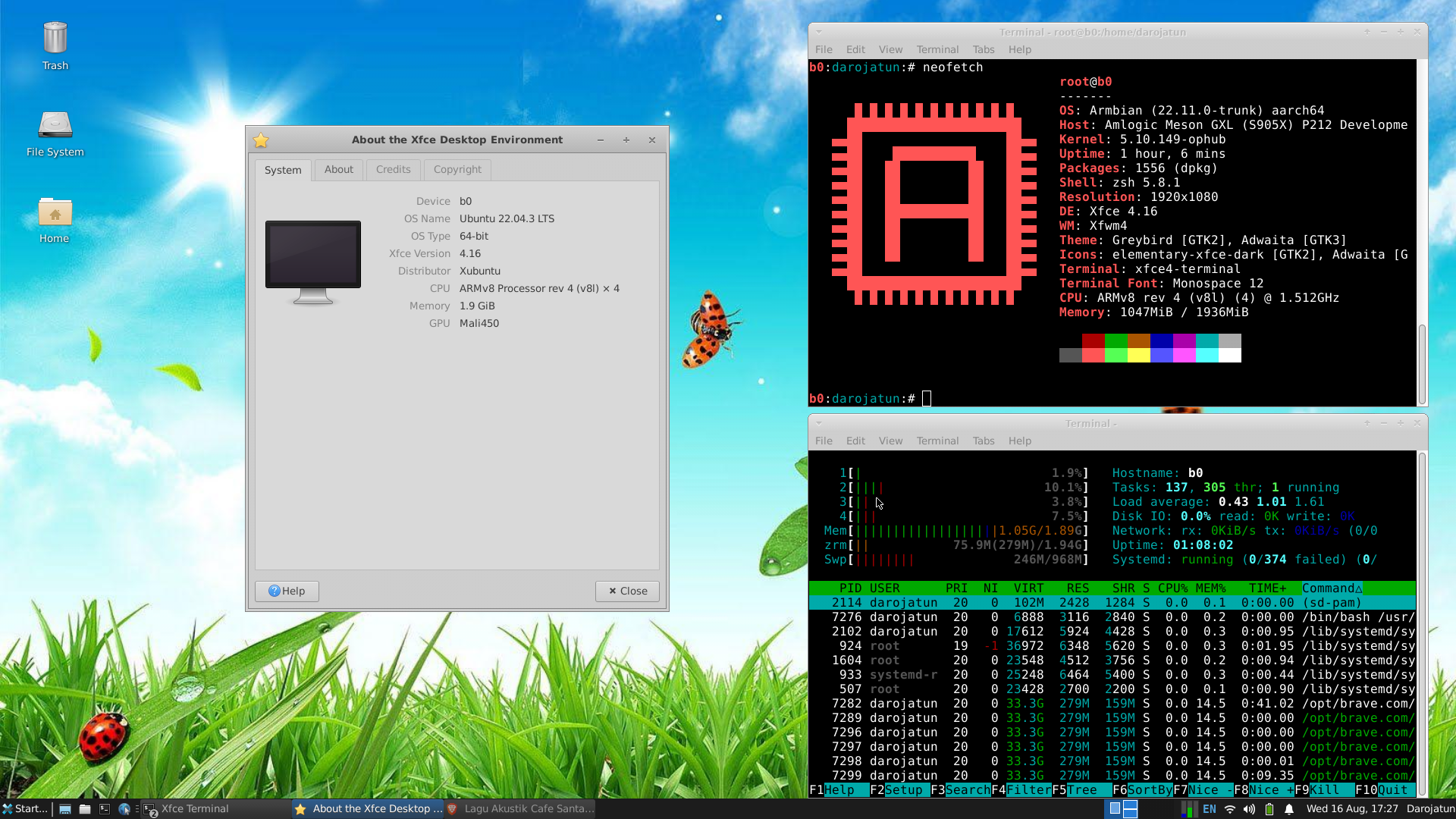Screen dimensions: 1456x819
Task: Click the neofetch terminal vertical scrollbar
Action: [1422, 364]
